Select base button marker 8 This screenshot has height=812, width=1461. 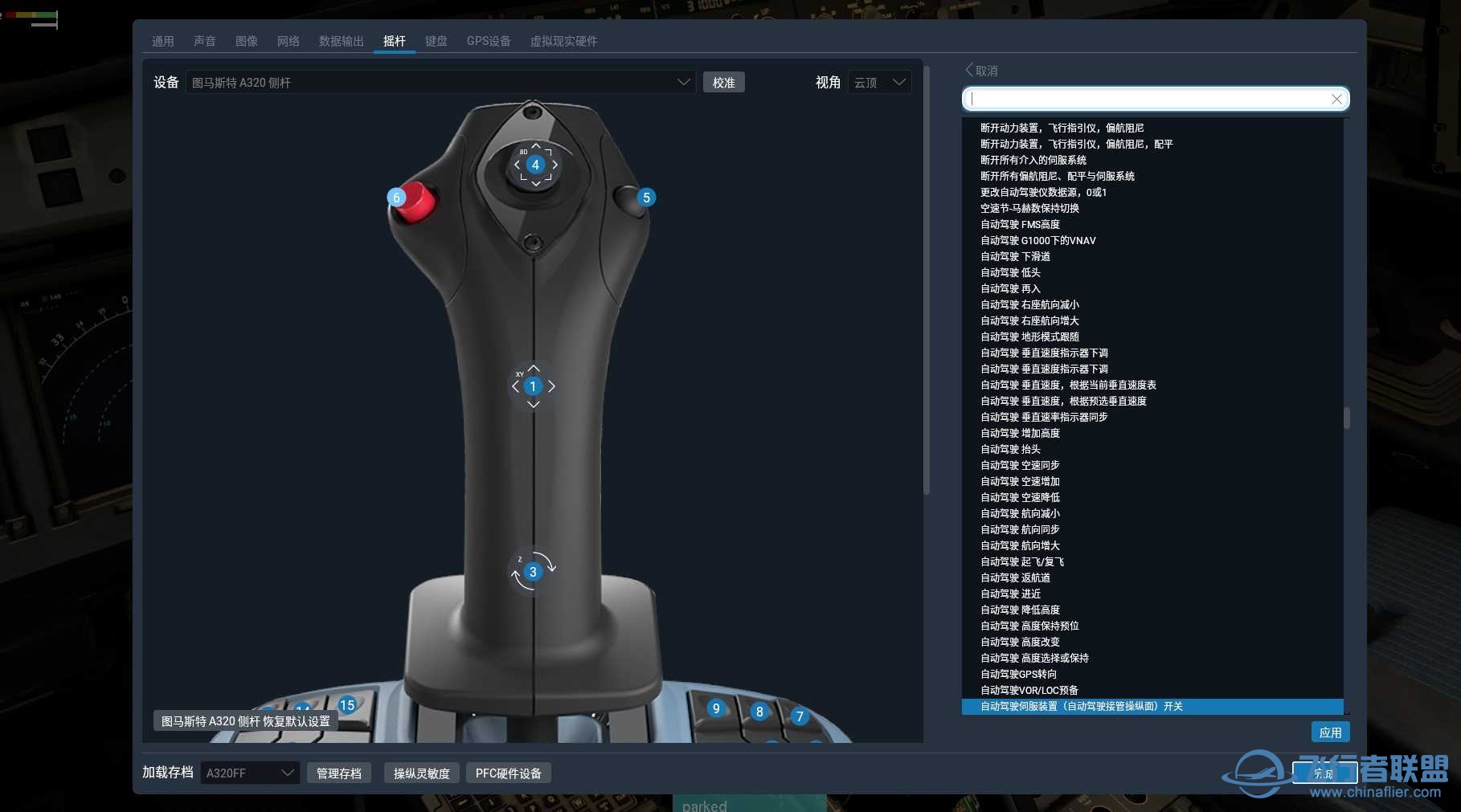pyautogui.click(x=759, y=712)
